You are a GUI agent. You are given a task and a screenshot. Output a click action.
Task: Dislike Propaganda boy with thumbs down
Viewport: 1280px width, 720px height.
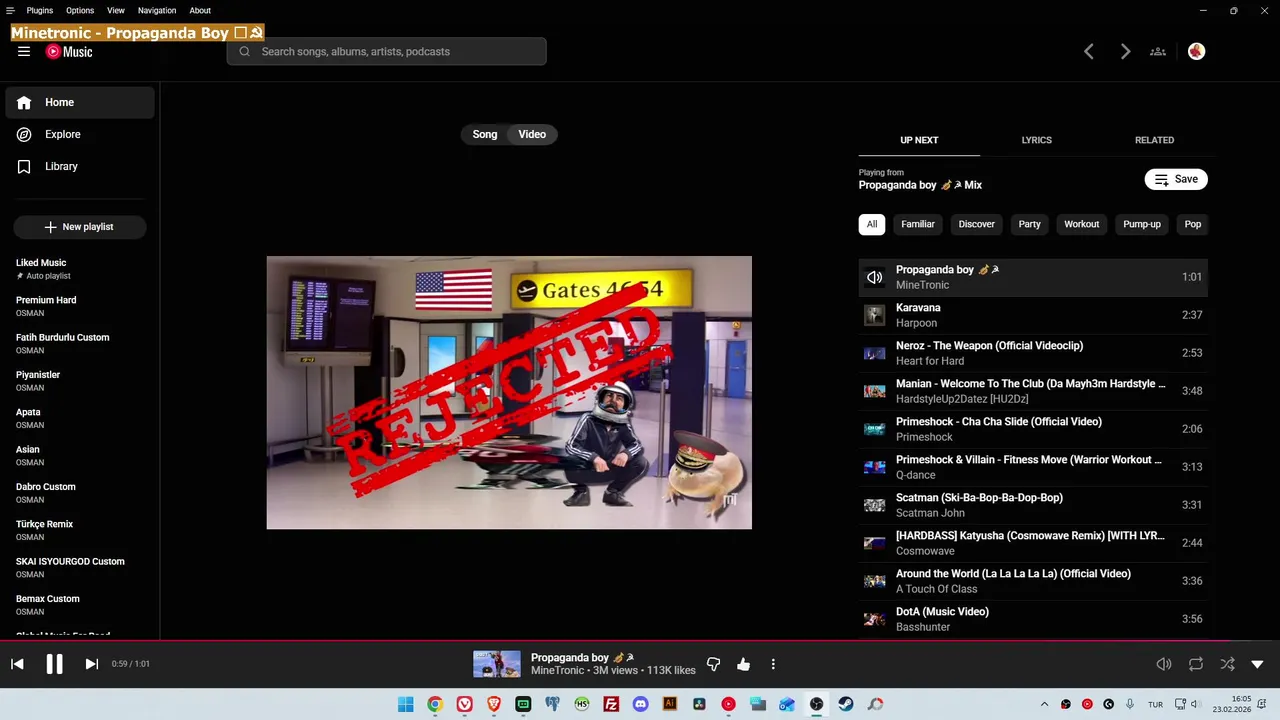[713, 664]
